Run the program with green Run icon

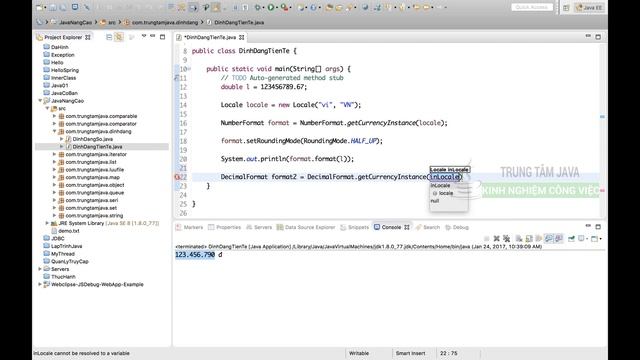click(x=271, y=7)
